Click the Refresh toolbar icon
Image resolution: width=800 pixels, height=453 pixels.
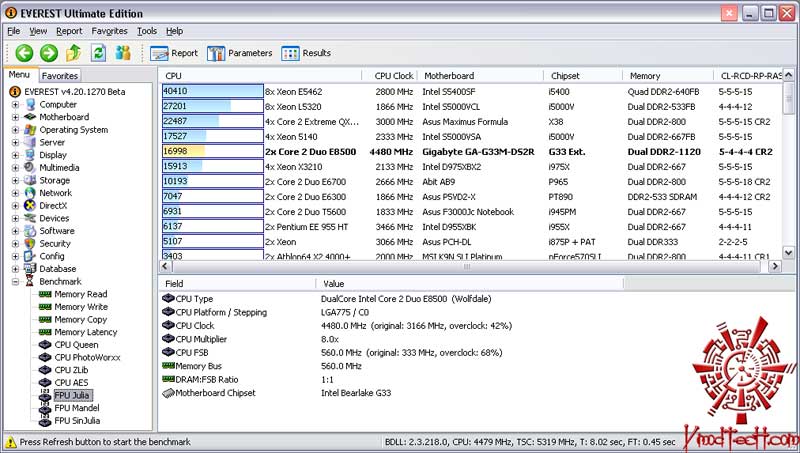tap(98, 53)
